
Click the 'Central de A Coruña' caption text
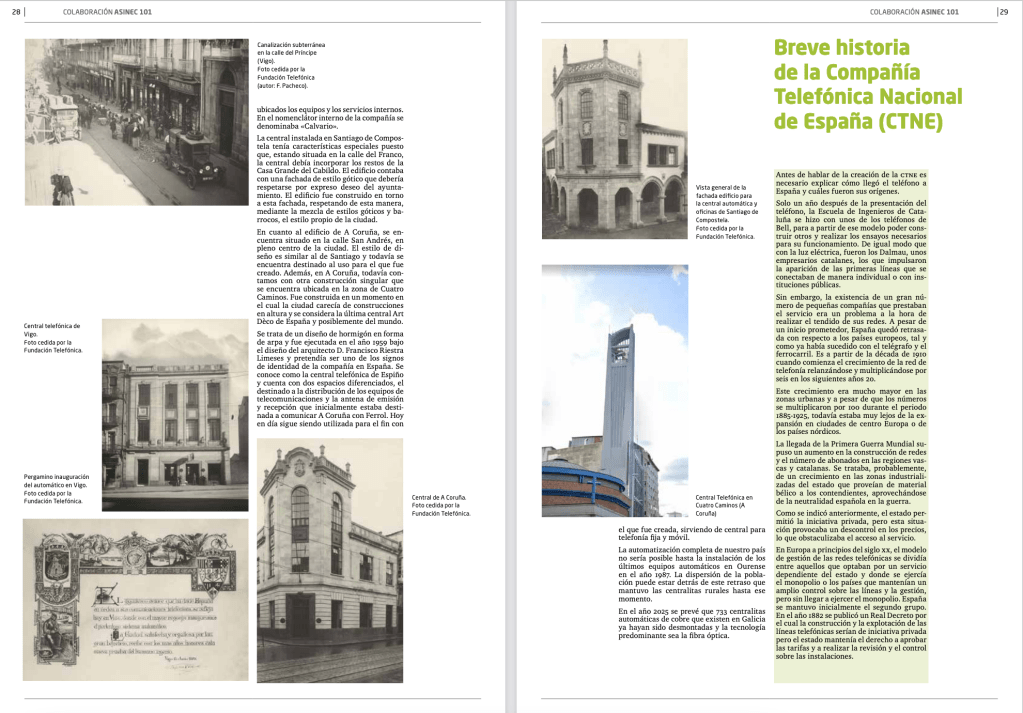(x=440, y=505)
